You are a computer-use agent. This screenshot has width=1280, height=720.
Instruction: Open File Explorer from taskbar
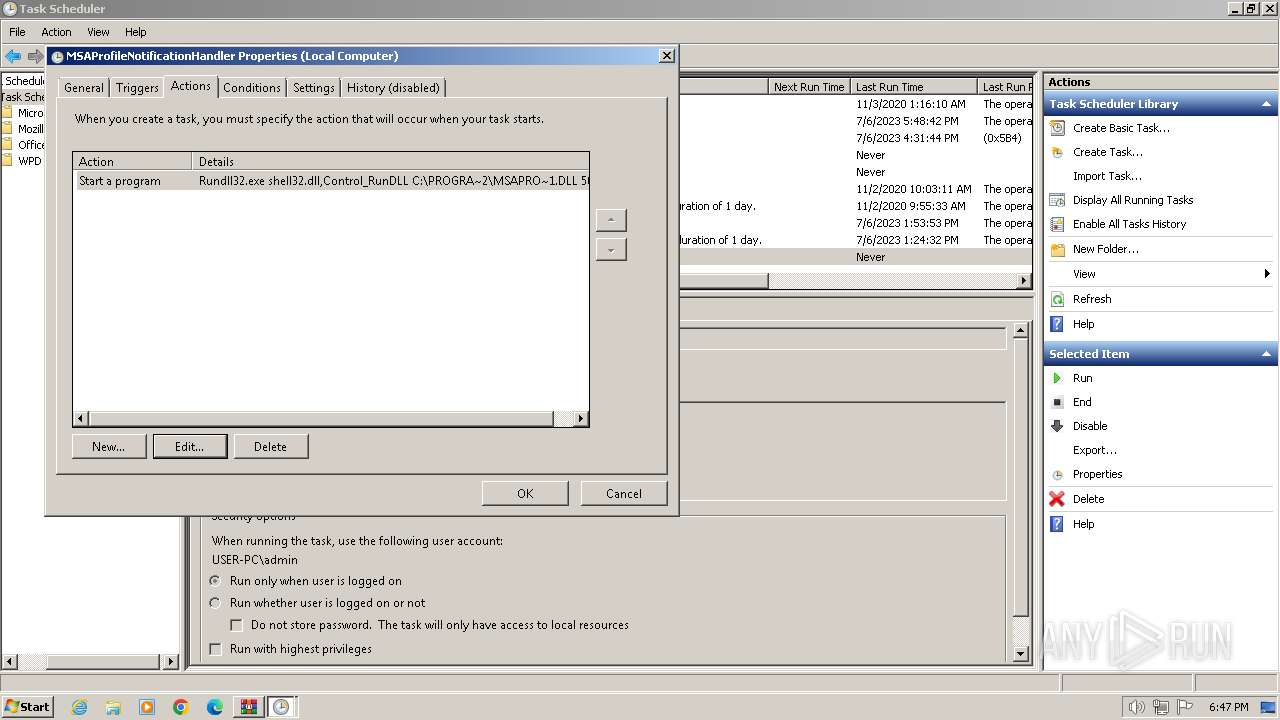(x=113, y=707)
